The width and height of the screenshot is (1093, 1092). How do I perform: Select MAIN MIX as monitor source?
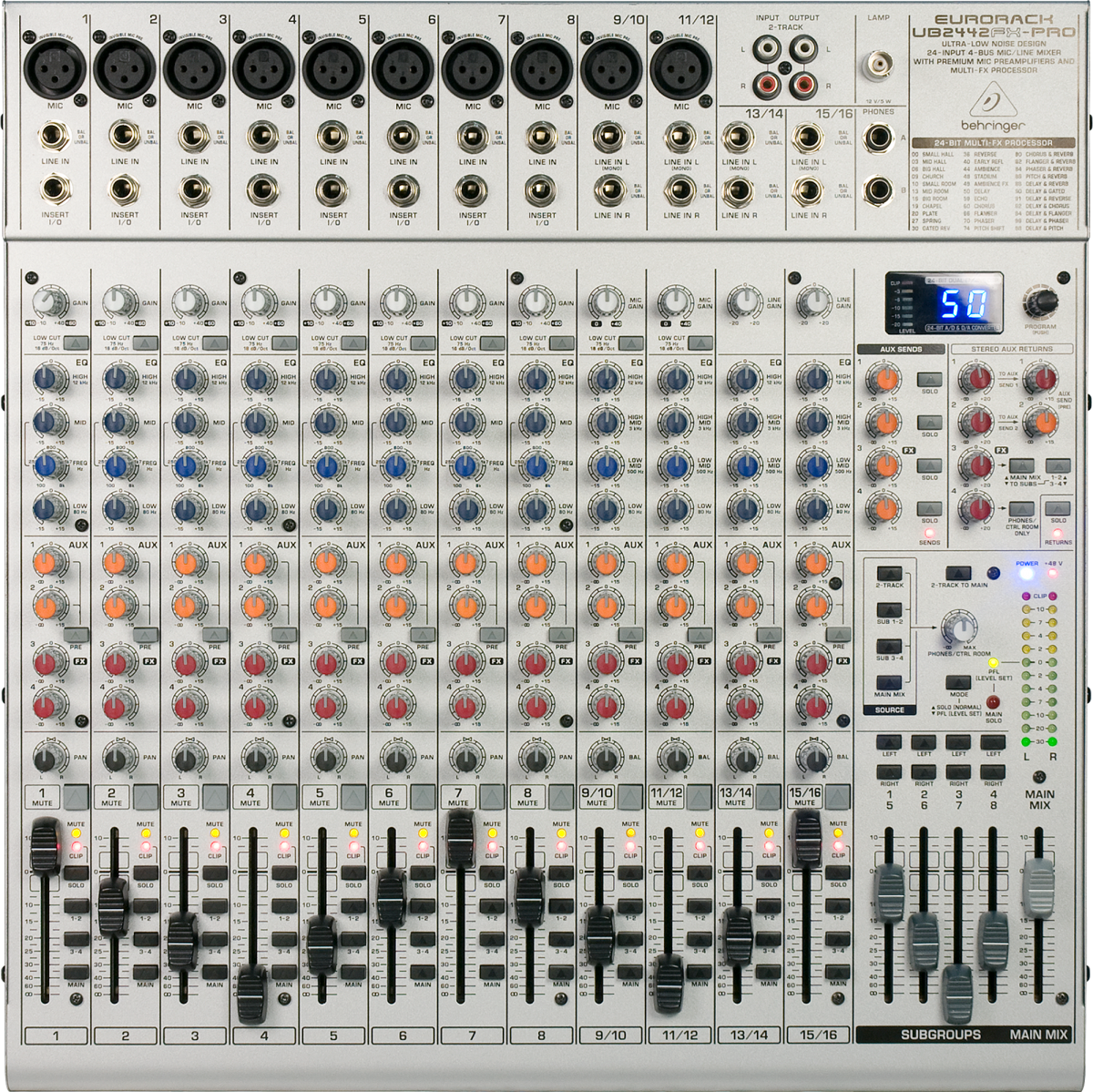pos(888,680)
